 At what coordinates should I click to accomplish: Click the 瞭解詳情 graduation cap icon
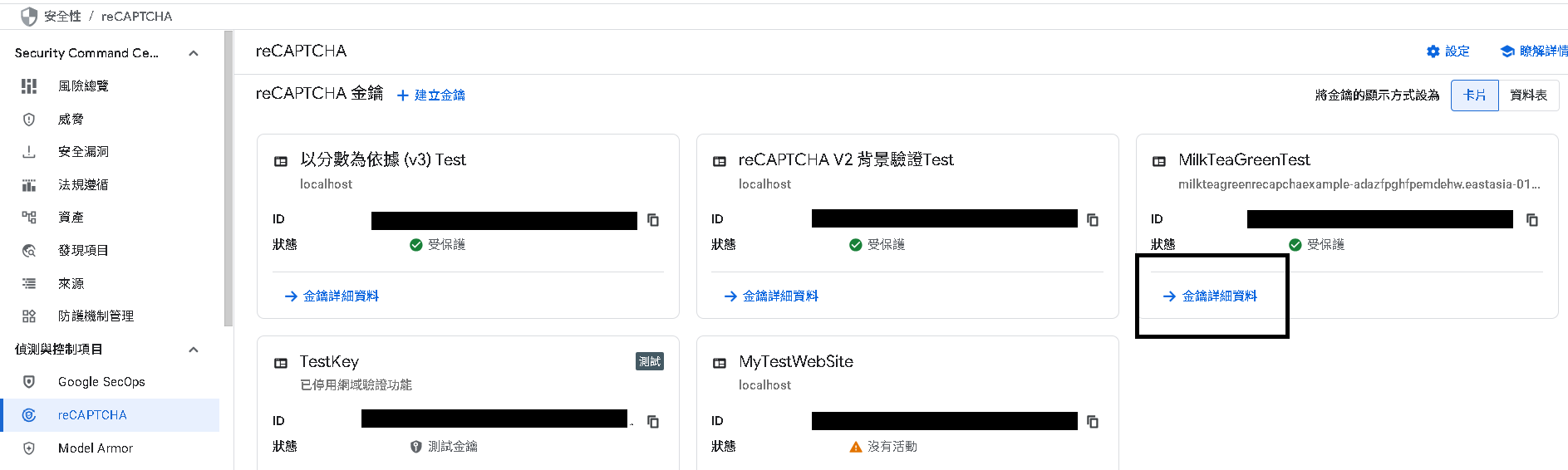click(1507, 51)
